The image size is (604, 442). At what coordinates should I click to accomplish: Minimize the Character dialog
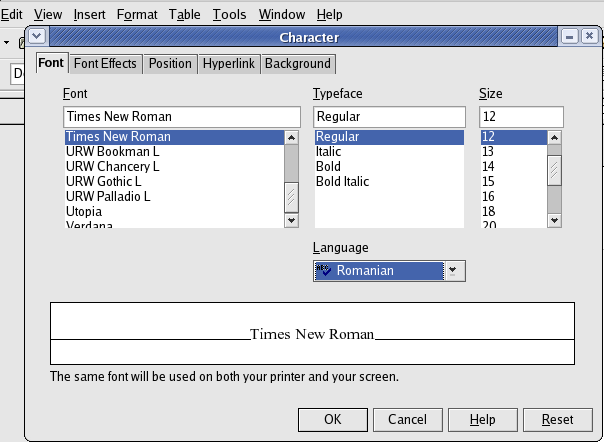[570, 37]
